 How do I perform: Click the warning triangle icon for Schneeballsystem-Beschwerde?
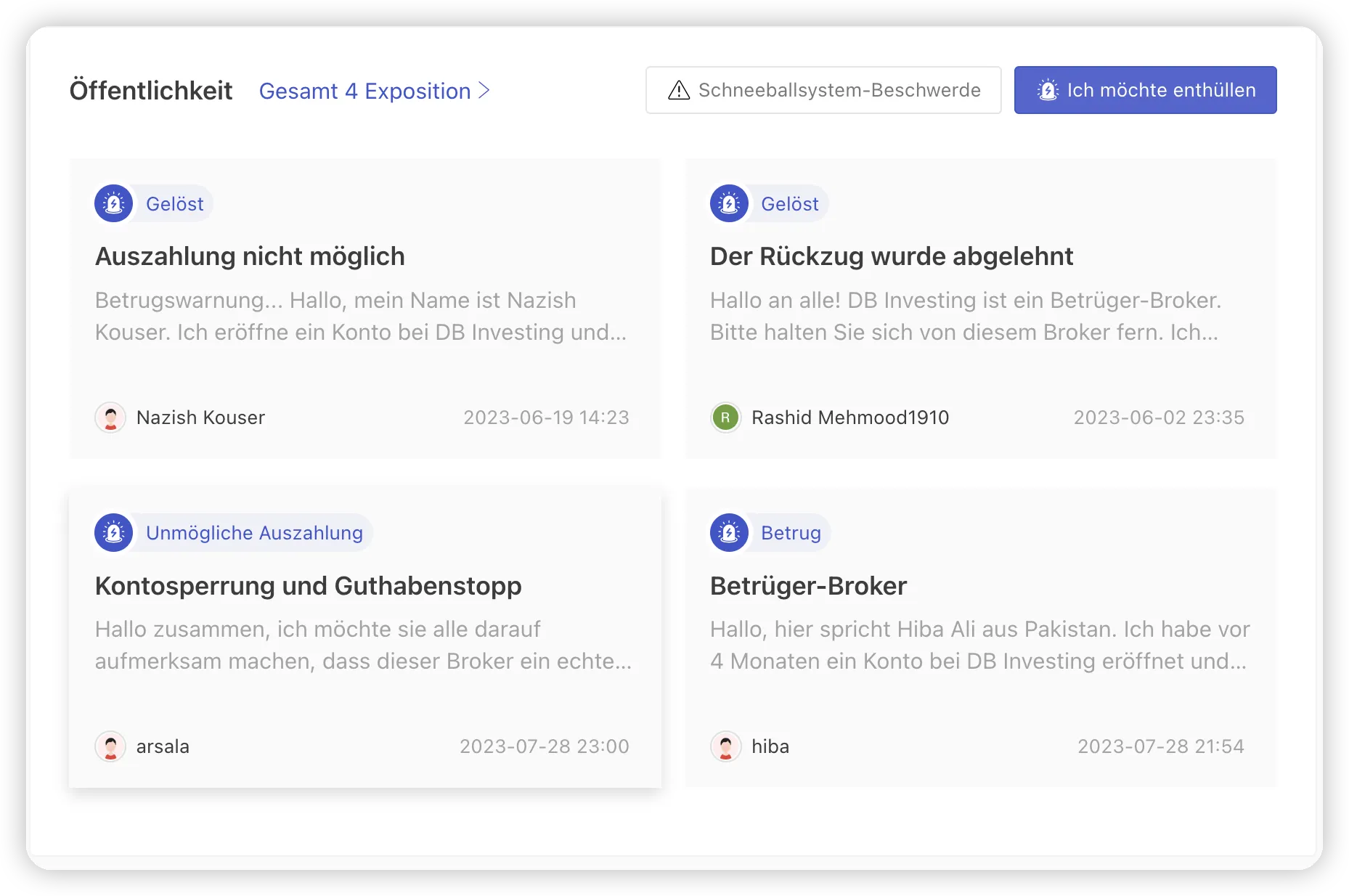[678, 90]
